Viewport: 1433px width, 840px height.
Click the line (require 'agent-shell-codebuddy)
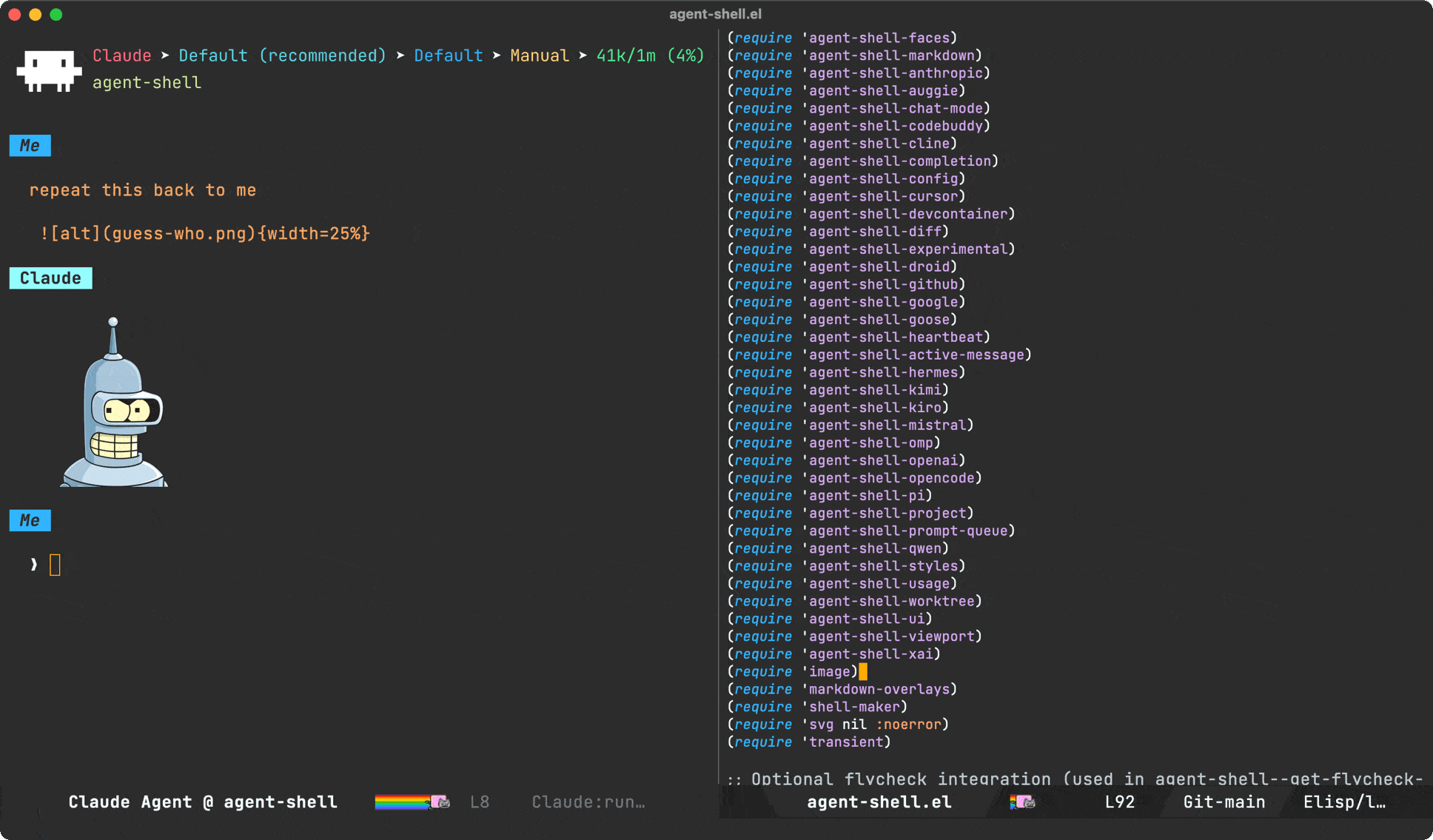pos(859,126)
